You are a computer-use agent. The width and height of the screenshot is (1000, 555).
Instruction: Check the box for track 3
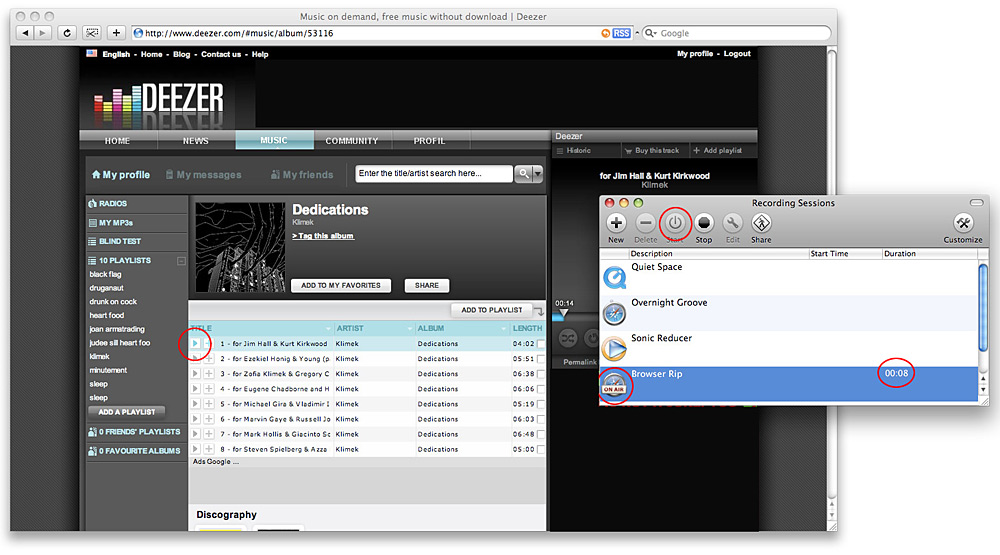coord(541,374)
